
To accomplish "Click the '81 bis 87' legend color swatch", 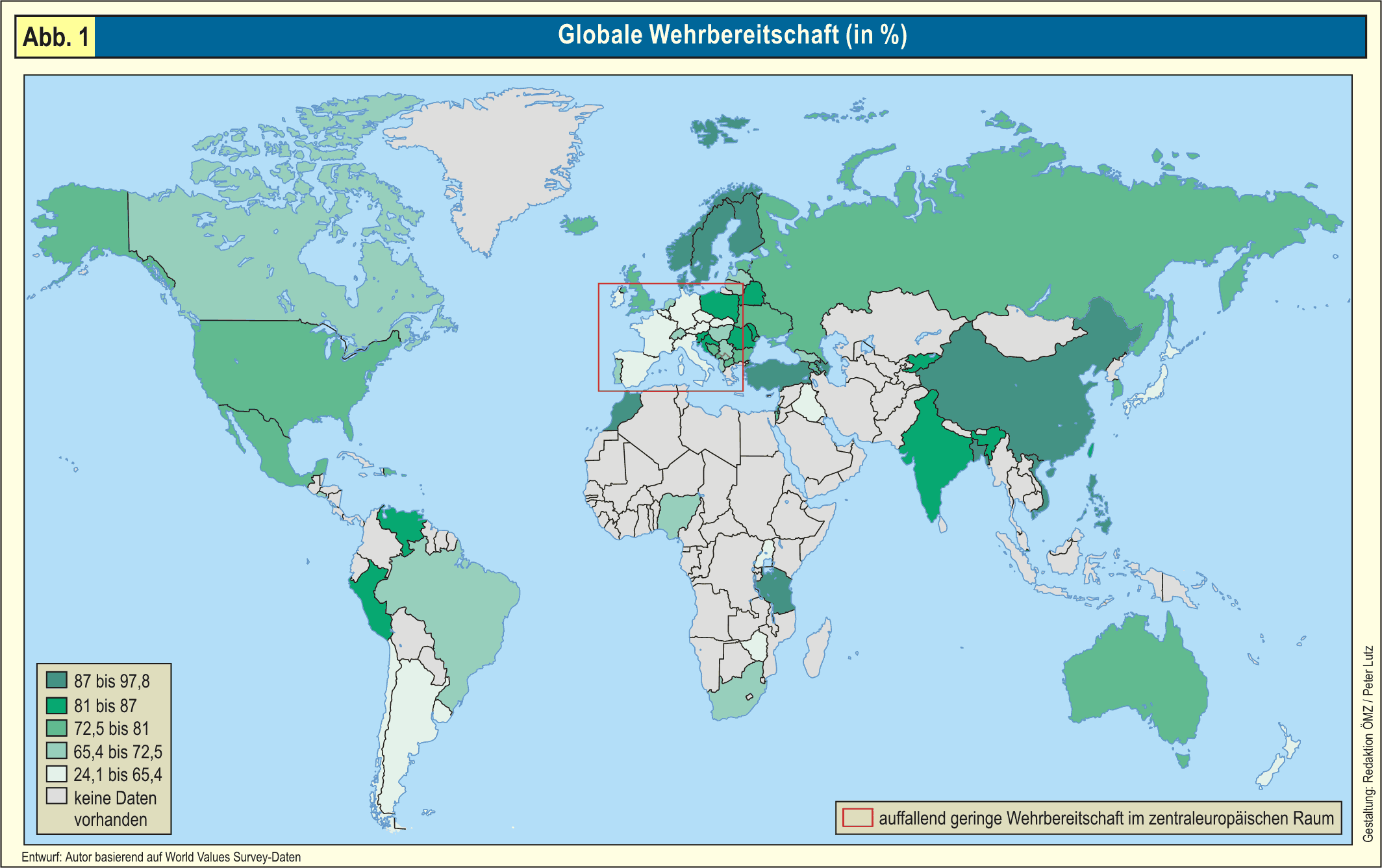I will [x=57, y=705].
